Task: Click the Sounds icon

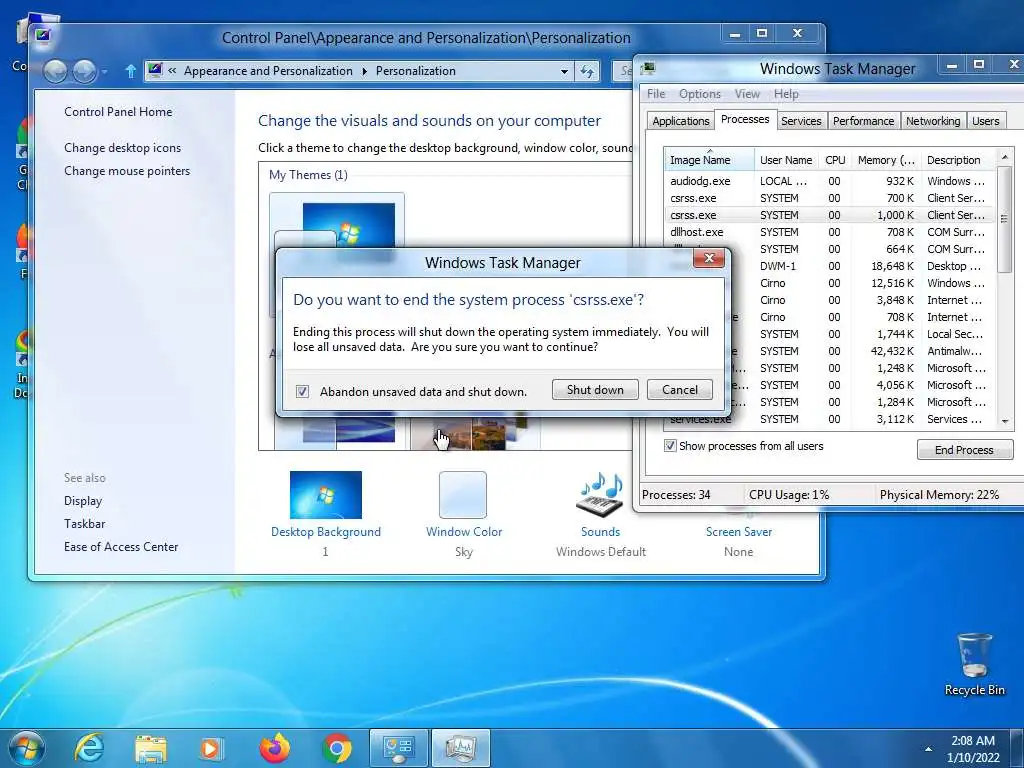Action: coord(600,494)
